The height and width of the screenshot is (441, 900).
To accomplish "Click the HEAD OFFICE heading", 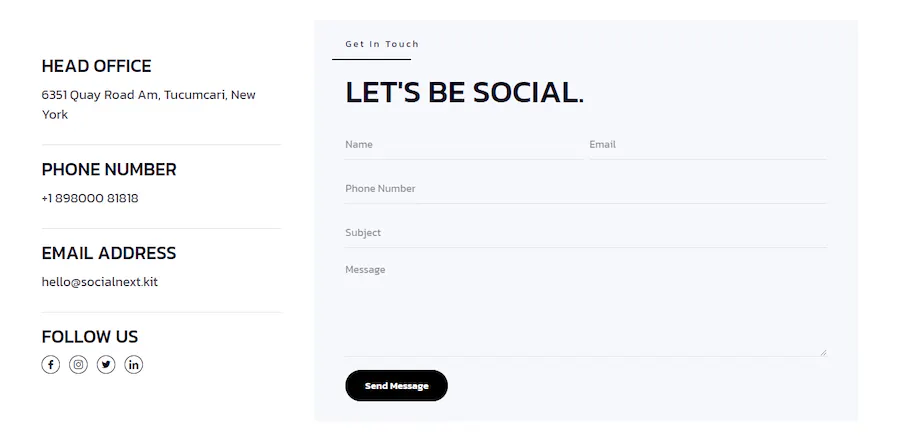I will coord(96,66).
